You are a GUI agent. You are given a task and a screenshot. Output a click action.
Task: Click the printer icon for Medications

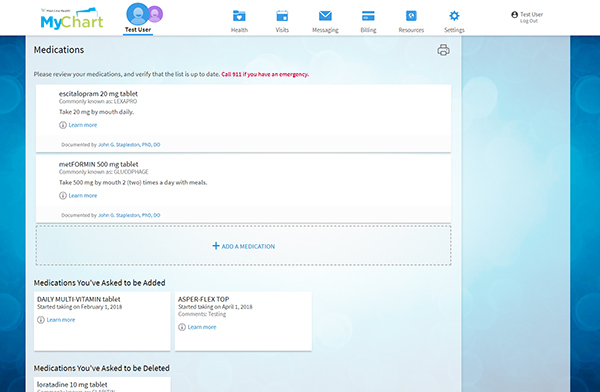[443, 50]
